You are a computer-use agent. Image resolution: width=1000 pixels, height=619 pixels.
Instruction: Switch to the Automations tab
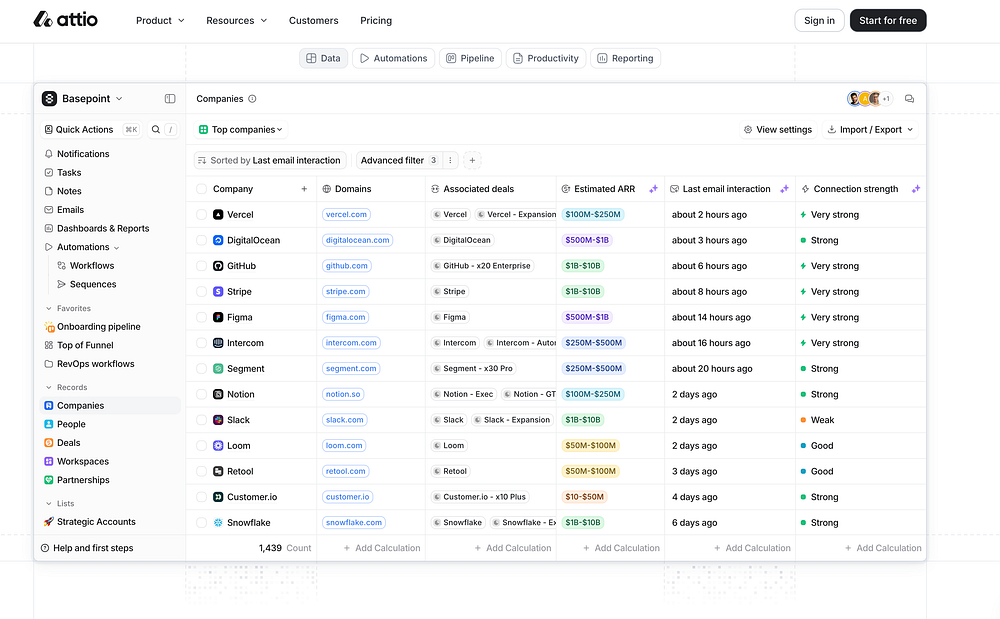pyautogui.click(x=393, y=59)
